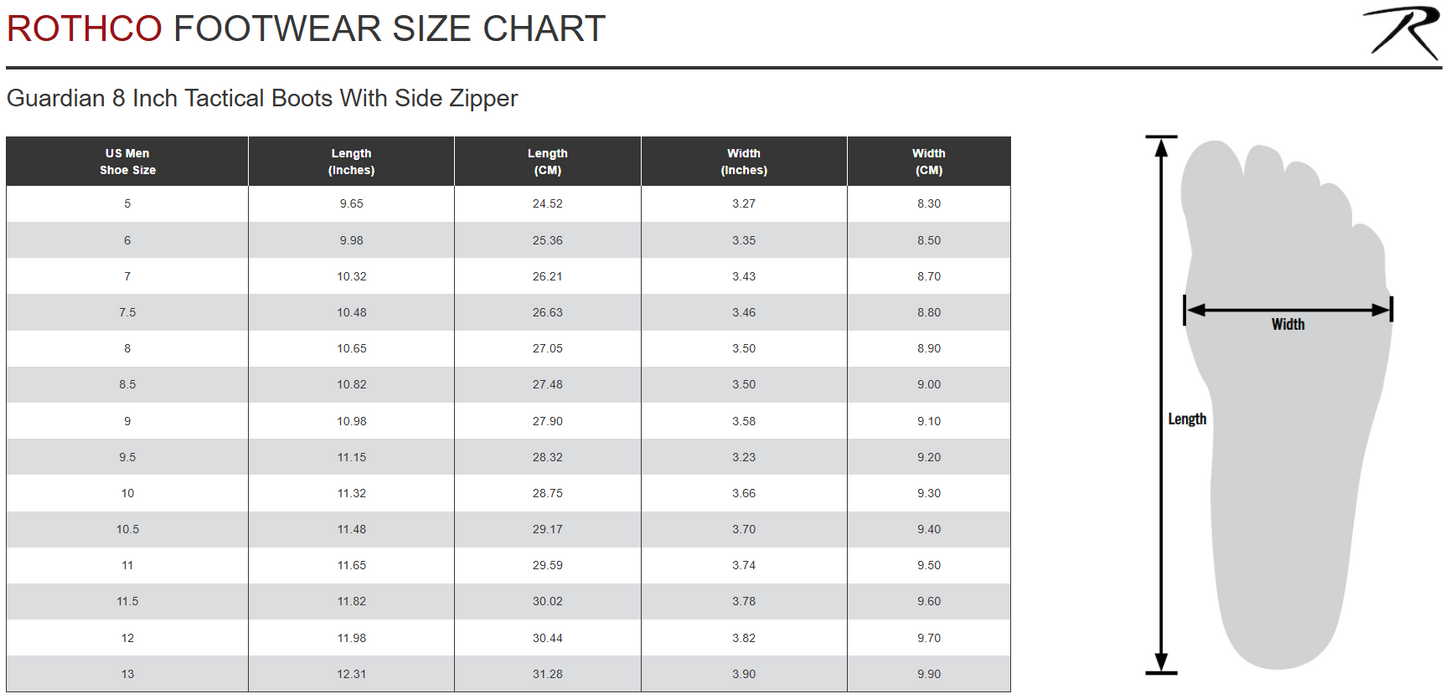Click the 3.23 width value for size 9.5
This screenshot has width=1445, height=699.
click(x=744, y=457)
